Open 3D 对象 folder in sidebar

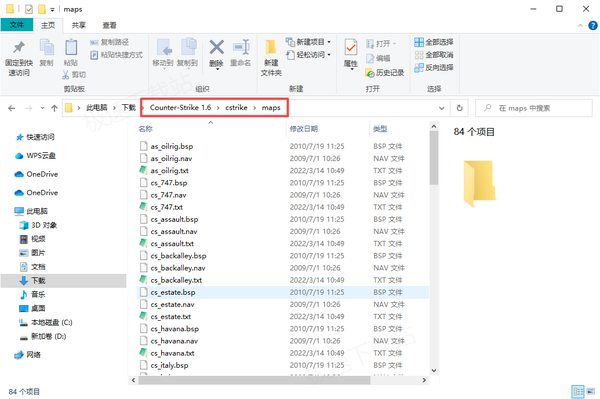38,225
